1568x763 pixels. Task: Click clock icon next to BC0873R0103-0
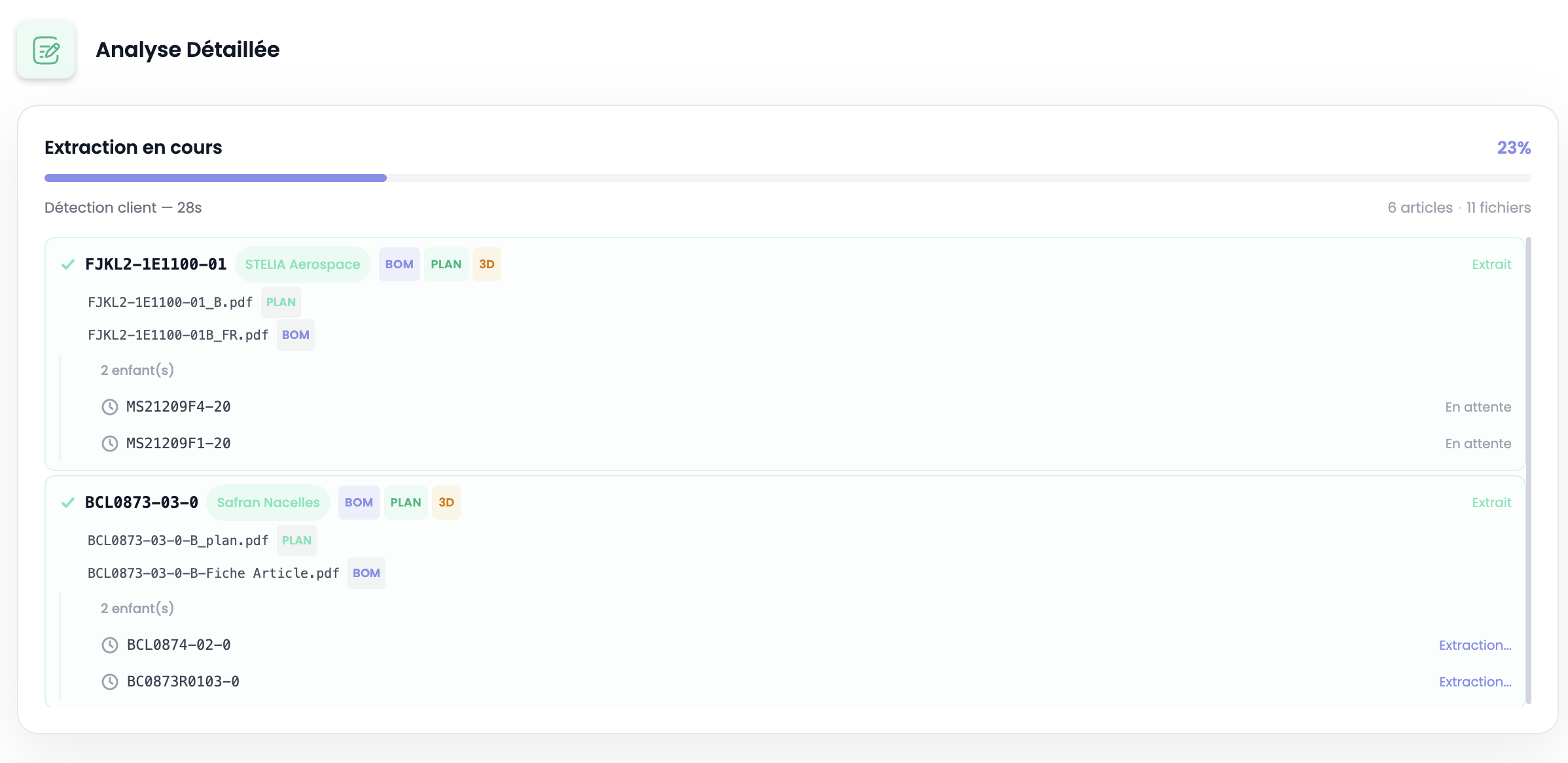pos(109,682)
